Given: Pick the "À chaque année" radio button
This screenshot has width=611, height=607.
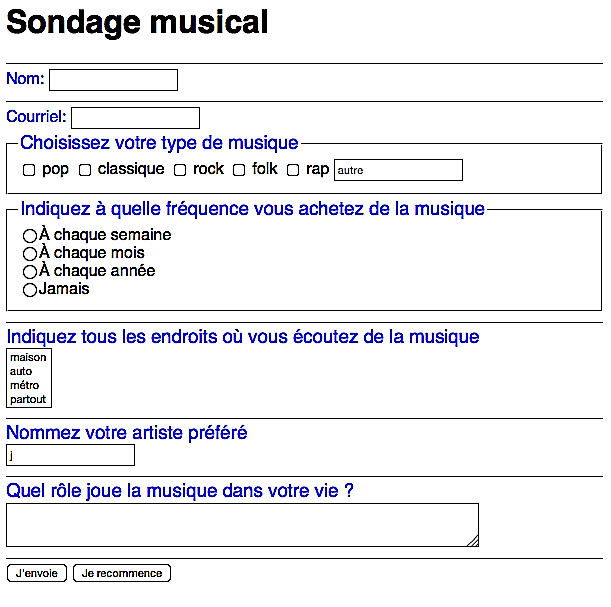Looking at the screenshot, I should pyautogui.click(x=30, y=272).
